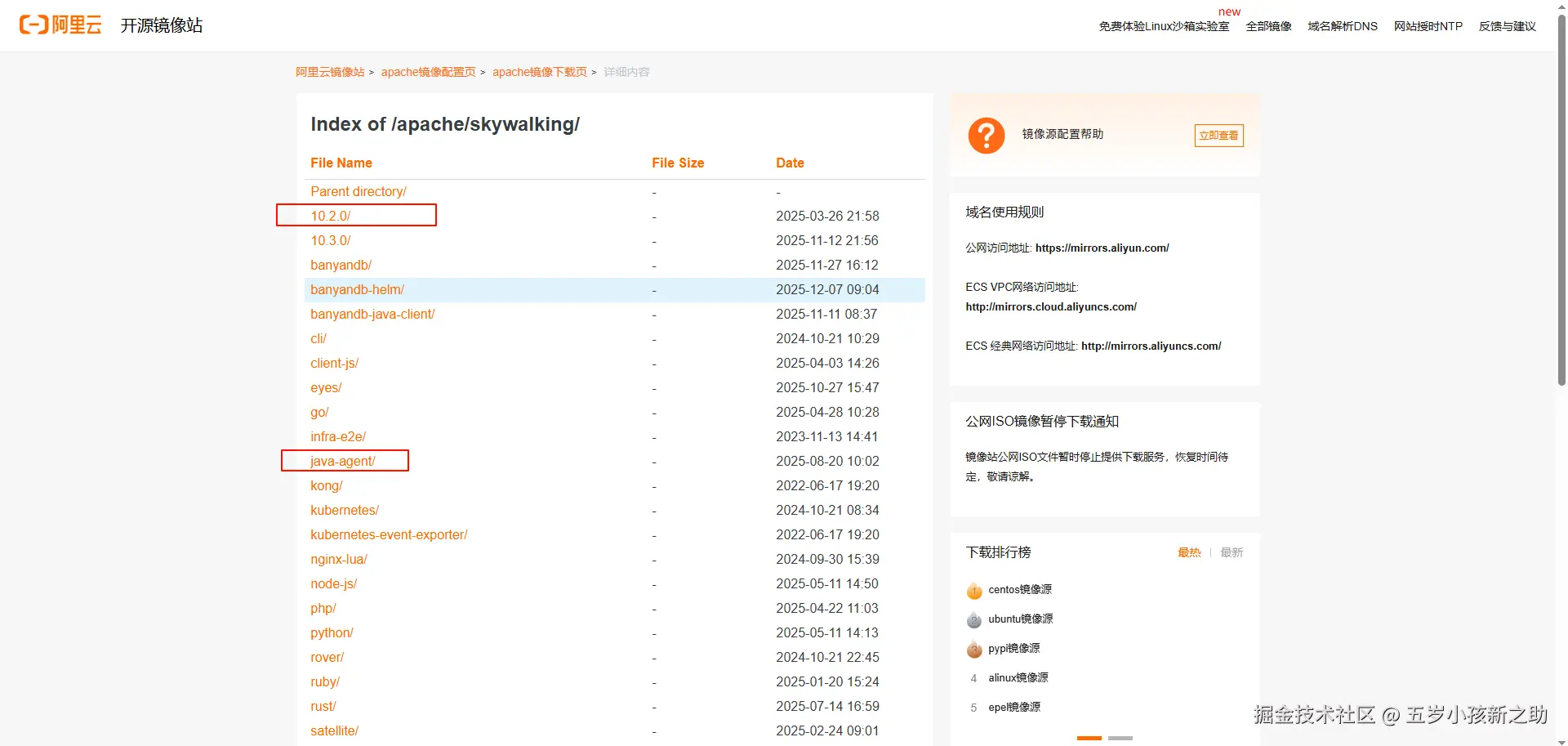Open the 10.3.0/ directory

coord(330,240)
